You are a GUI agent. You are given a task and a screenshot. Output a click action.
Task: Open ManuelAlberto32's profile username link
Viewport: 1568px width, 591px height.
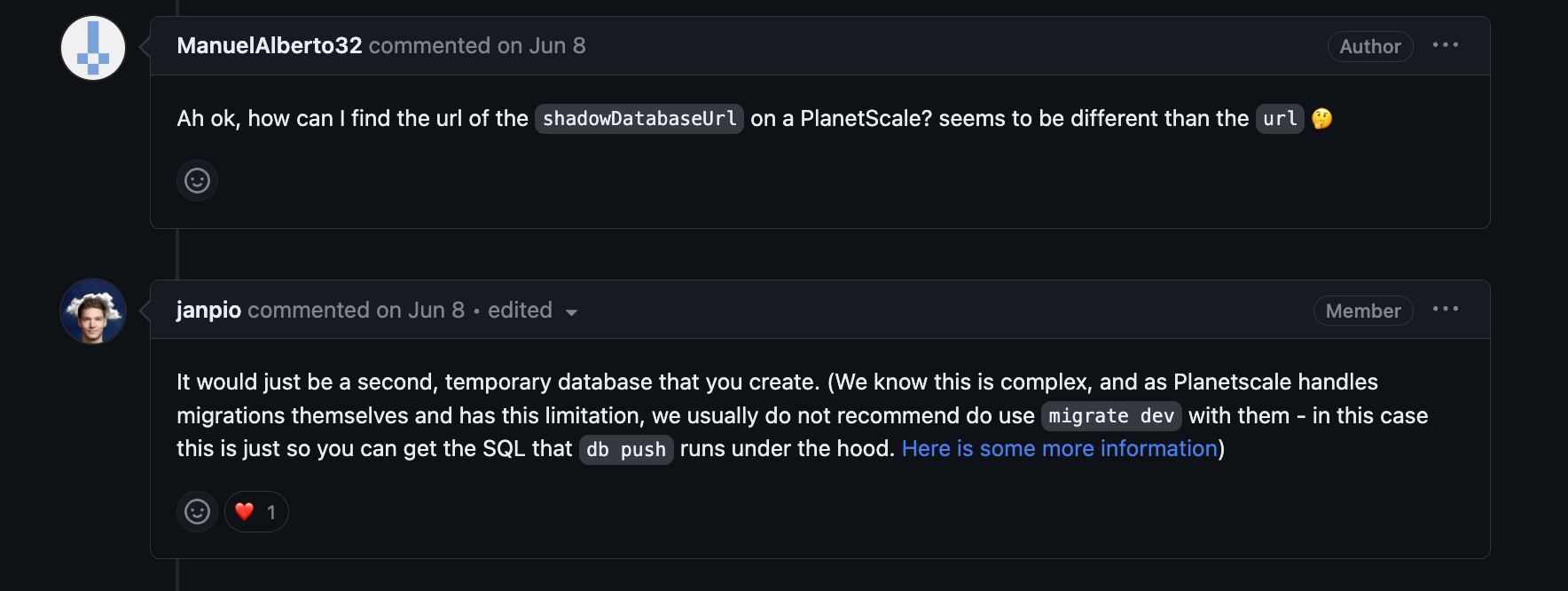269,46
